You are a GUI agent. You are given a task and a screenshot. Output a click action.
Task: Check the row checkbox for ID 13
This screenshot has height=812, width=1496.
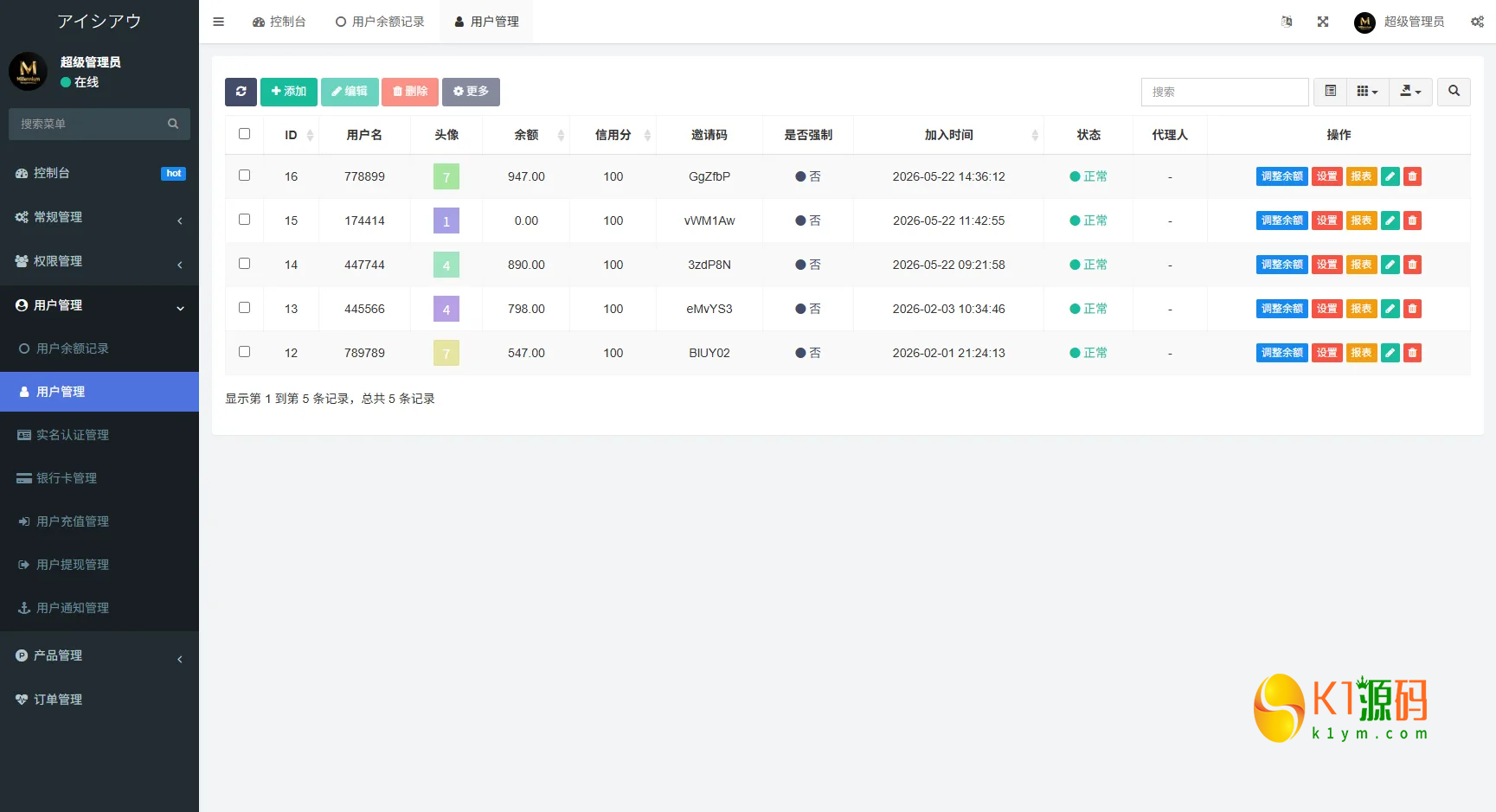(x=244, y=308)
